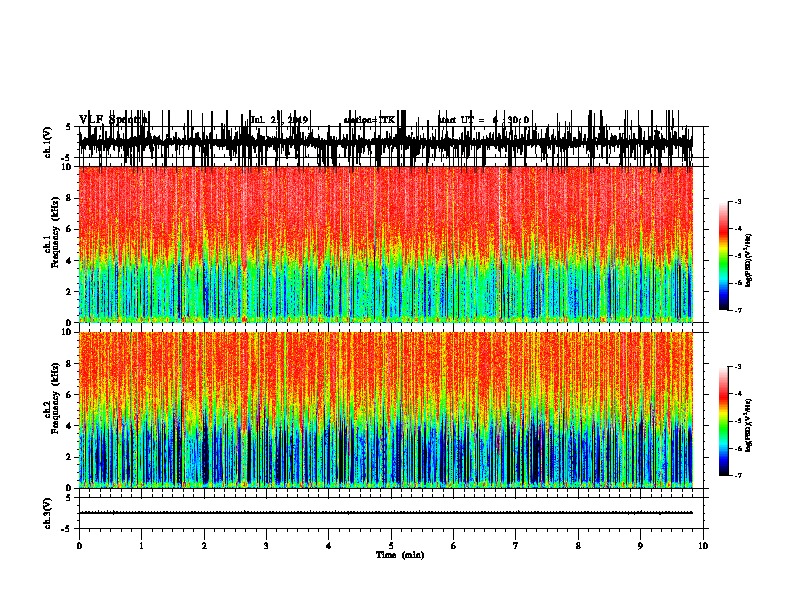Click the '5' volt tick on ch.1 waveform axis
This screenshot has height=612, width=792.
click(69, 127)
